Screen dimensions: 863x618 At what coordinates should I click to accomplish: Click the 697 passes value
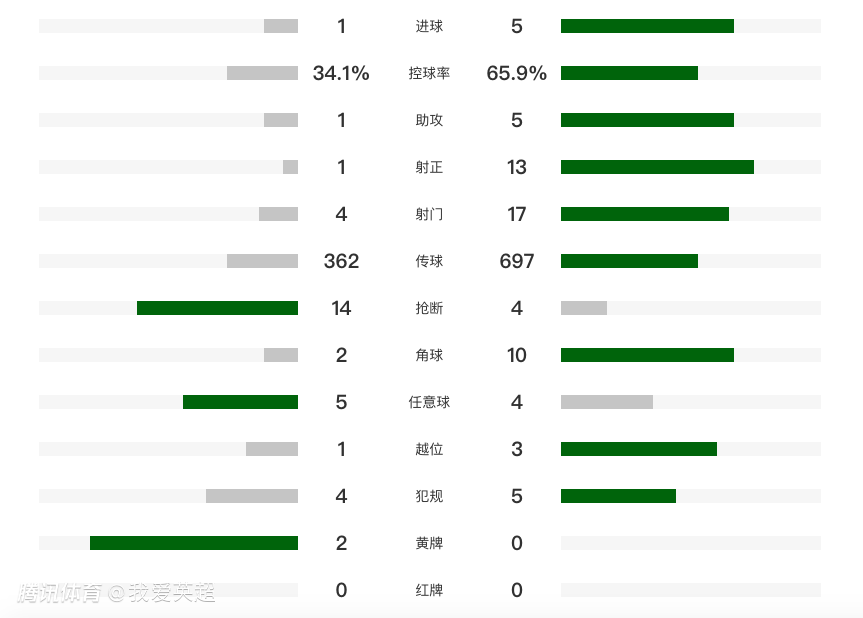[x=516, y=261]
